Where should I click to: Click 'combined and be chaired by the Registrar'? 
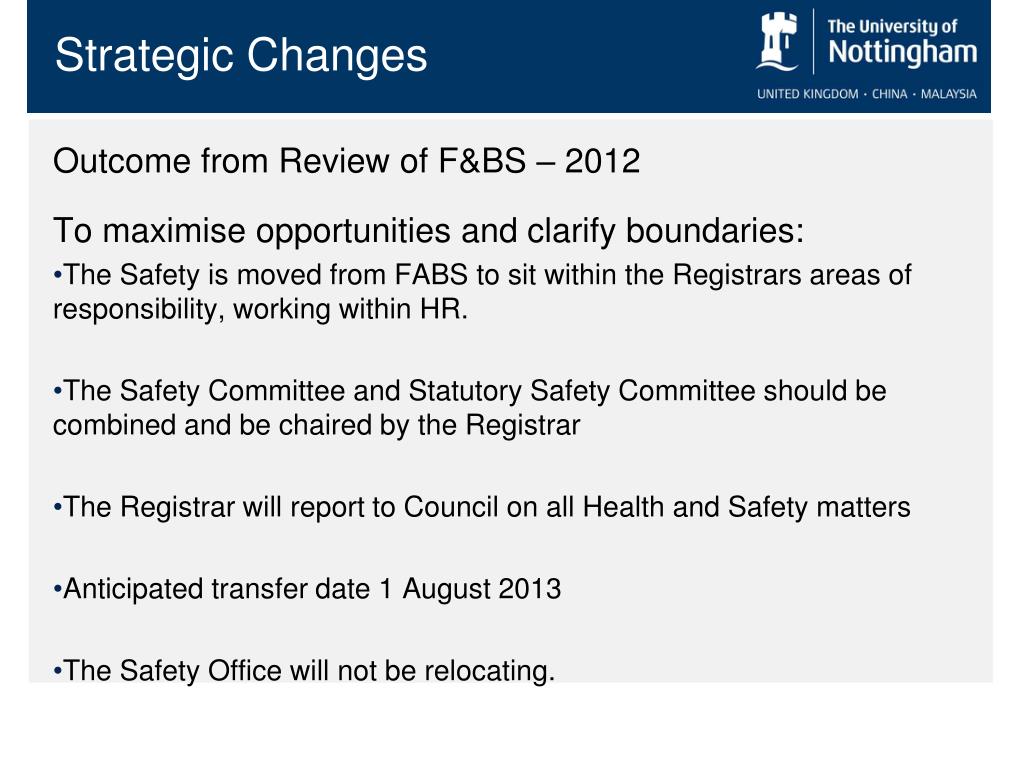coord(316,426)
